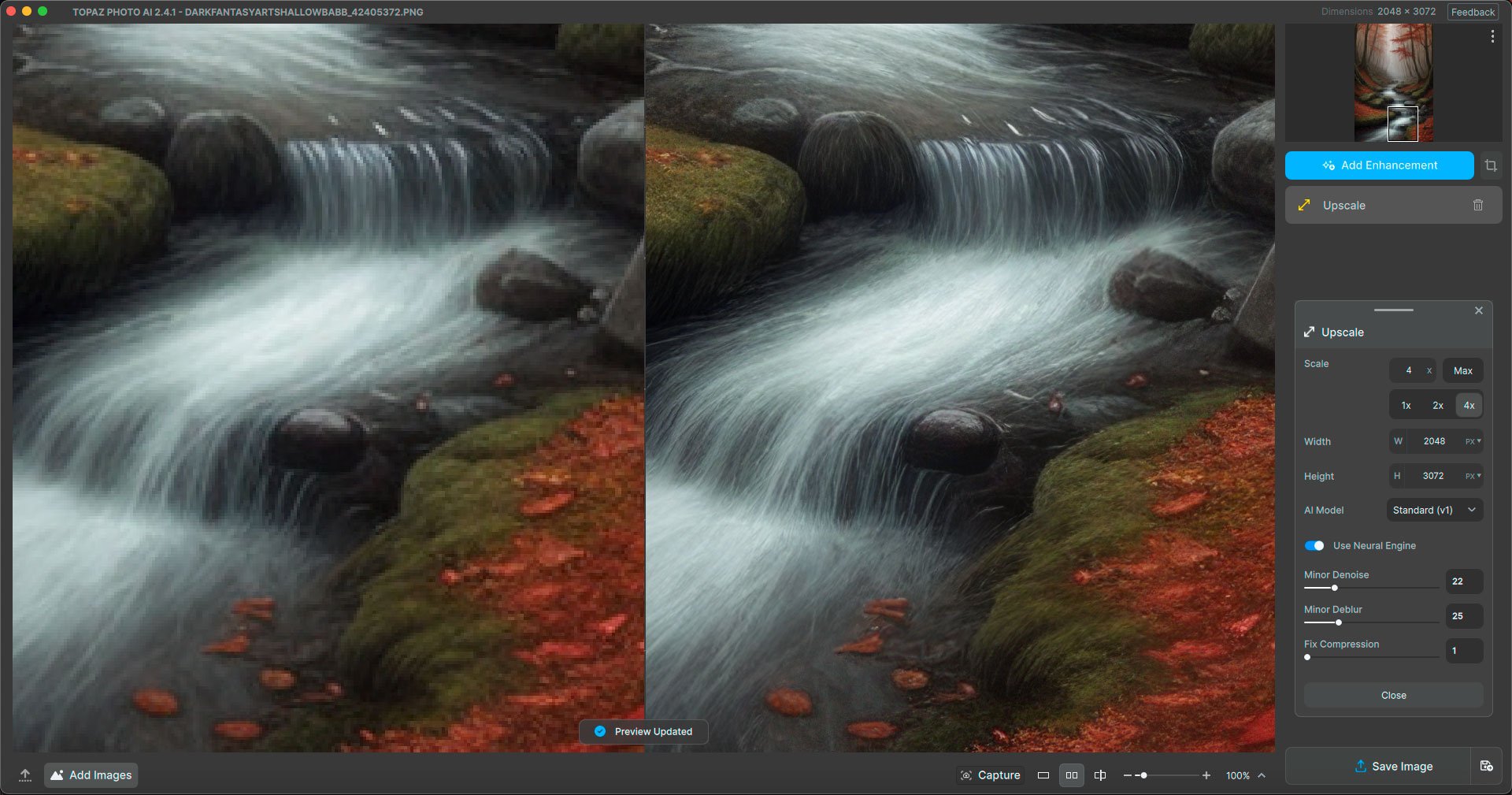Click the zoom in plus icon

pyautogui.click(x=1206, y=775)
